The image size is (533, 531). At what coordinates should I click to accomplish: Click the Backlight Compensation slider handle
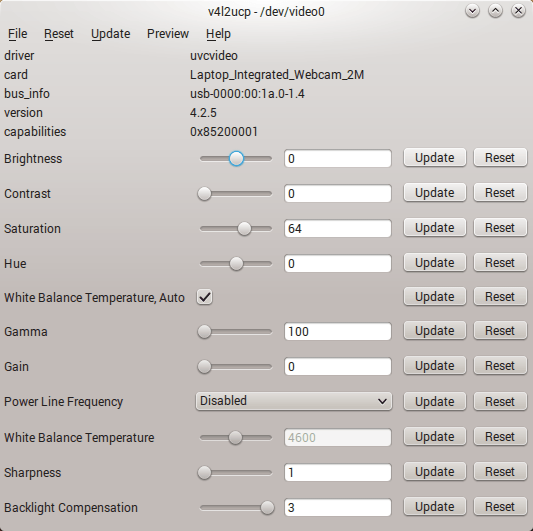(268, 508)
